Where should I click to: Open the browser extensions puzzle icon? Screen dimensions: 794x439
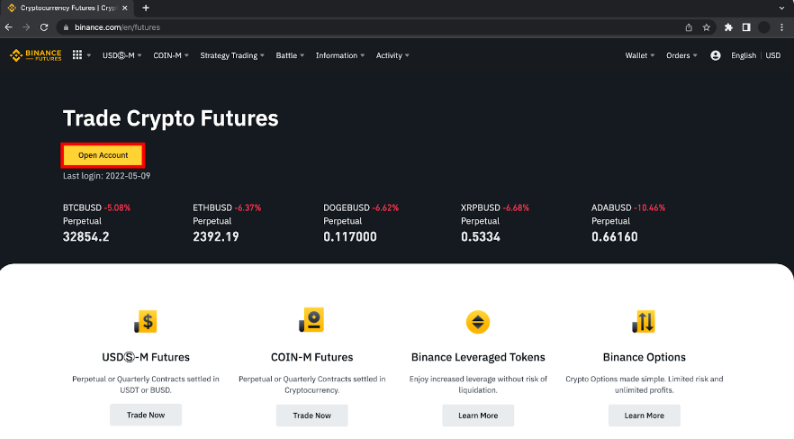728,27
